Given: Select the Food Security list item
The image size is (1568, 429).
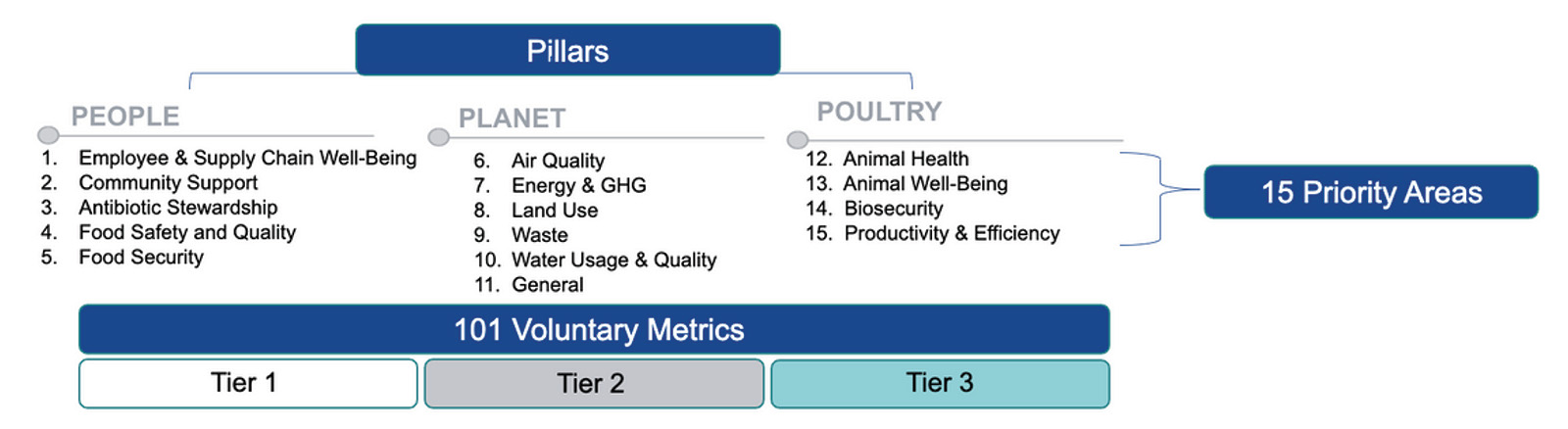Looking at the screenshot, I should point(141,257).
